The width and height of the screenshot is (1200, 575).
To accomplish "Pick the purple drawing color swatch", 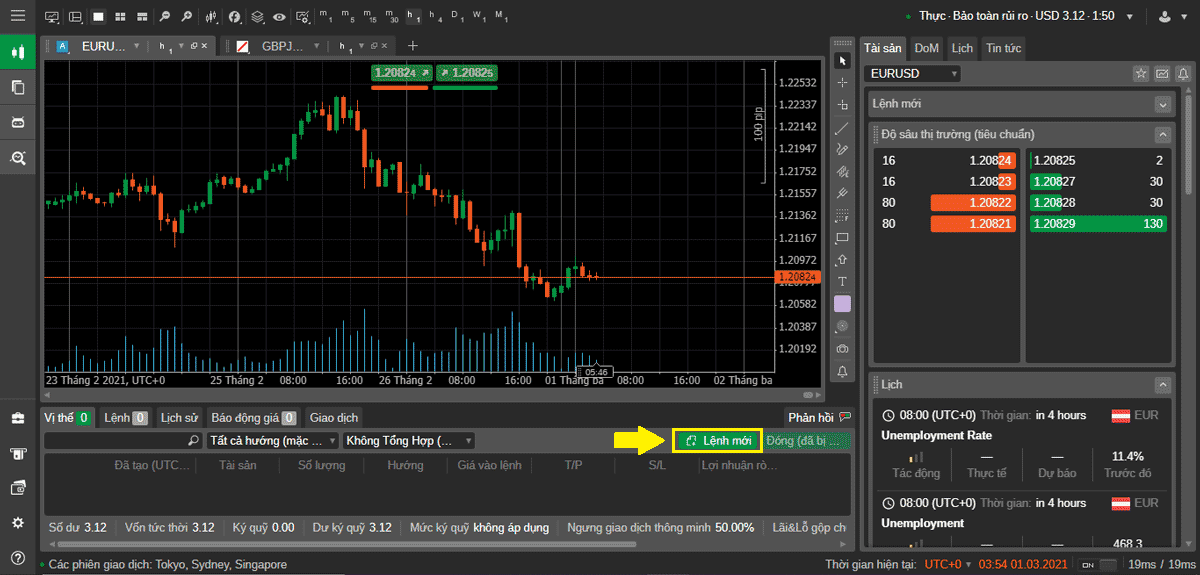I will pos(842,303).
